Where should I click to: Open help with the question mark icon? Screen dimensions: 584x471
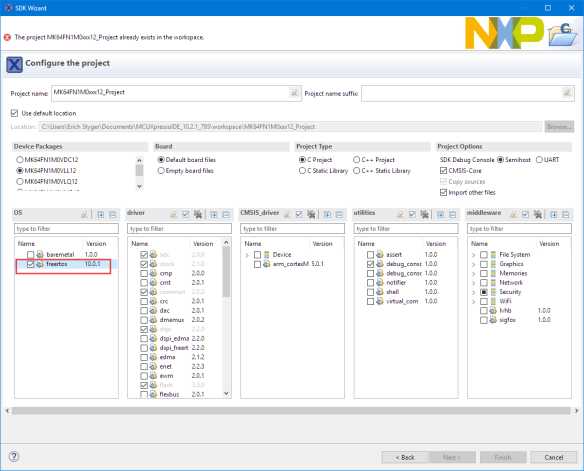pos(14,456)
